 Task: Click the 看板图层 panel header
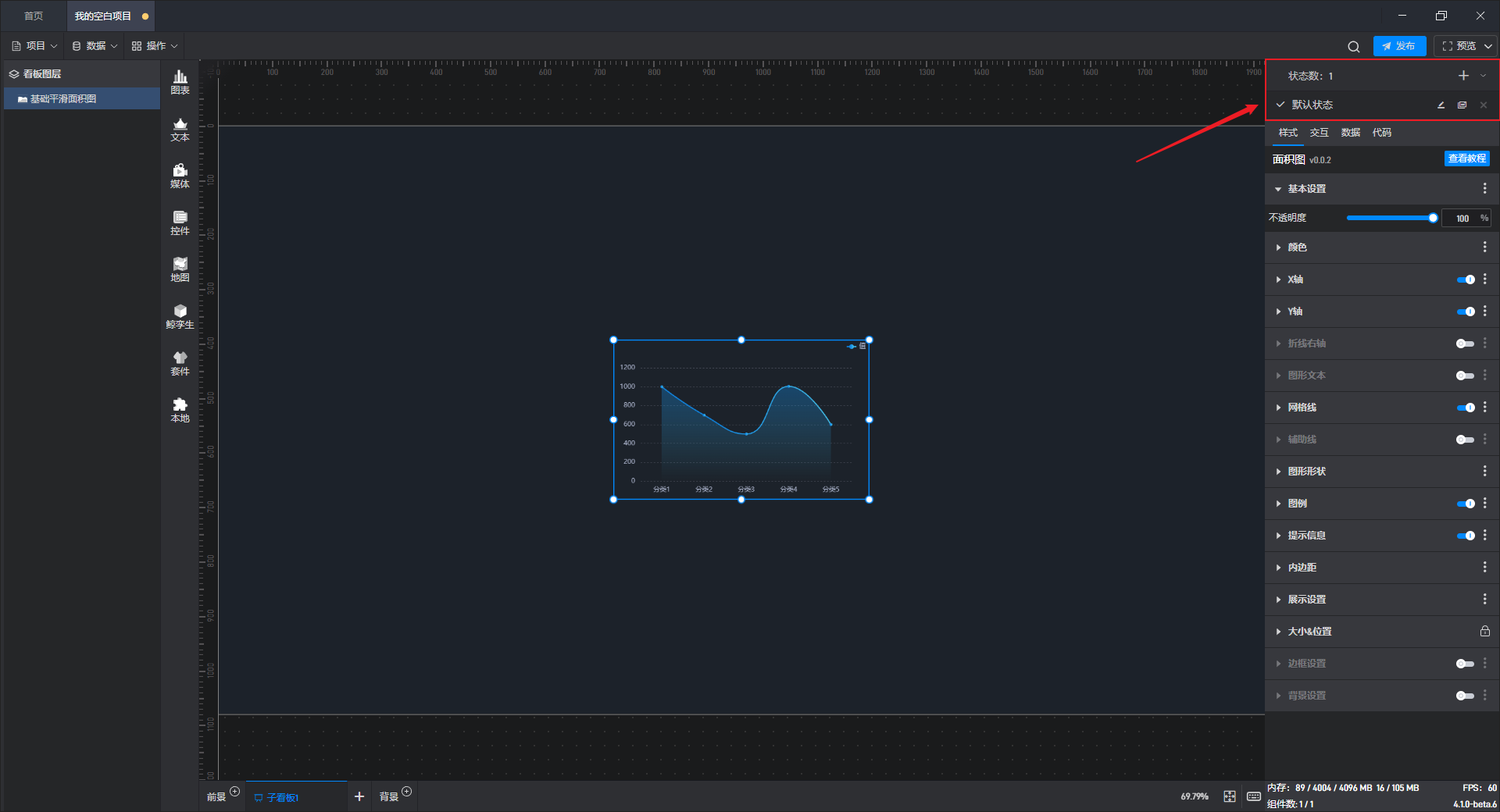pos(82,74)
